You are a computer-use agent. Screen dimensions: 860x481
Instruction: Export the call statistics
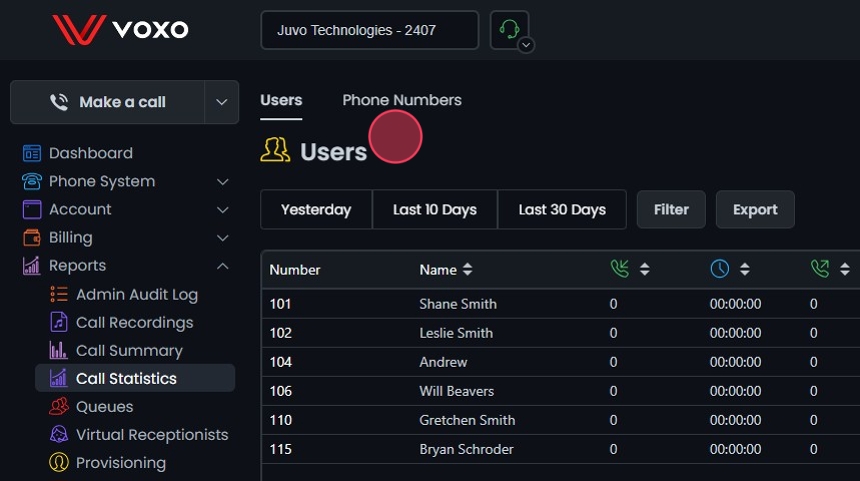[755, 210]
